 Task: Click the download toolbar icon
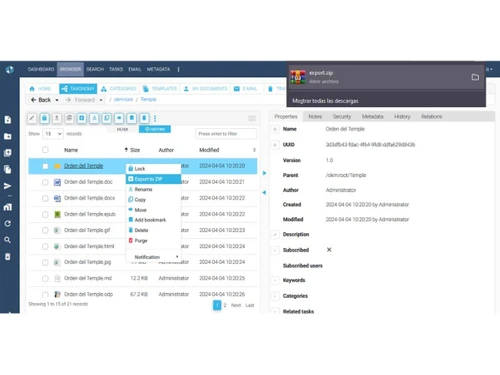pyautogui.click(x=57, y=118)
